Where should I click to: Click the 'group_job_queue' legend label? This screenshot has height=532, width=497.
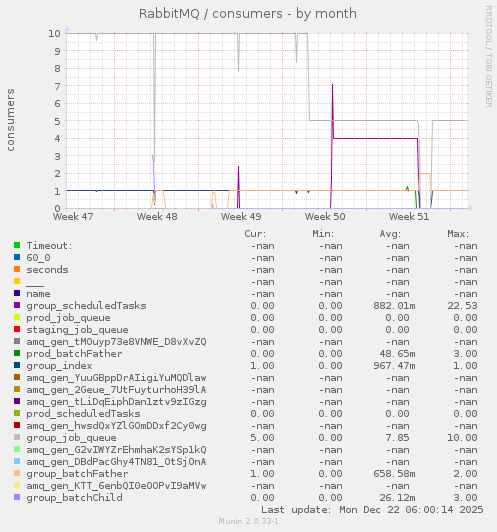[x=72, y=438]
